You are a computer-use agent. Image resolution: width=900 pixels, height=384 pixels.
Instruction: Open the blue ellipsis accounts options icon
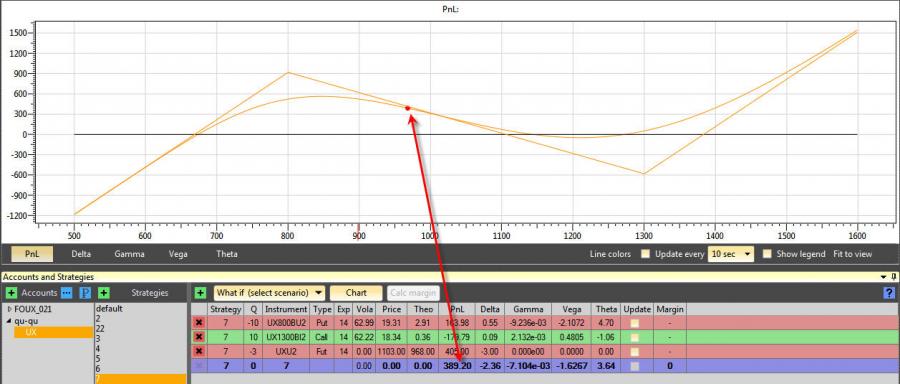(x=67, y=293)
